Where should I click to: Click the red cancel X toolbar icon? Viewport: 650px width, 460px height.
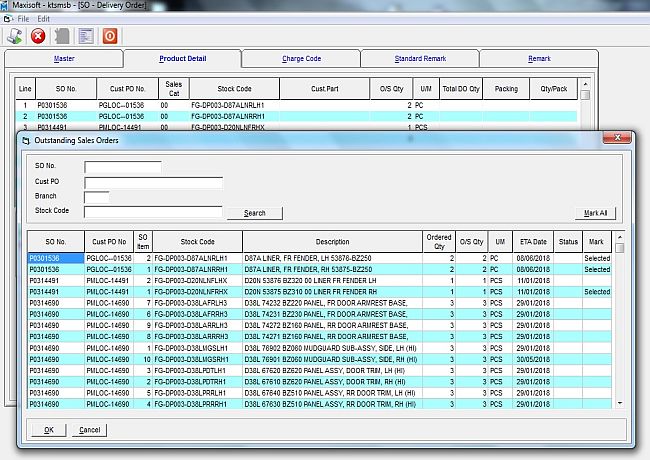(38, 36)
